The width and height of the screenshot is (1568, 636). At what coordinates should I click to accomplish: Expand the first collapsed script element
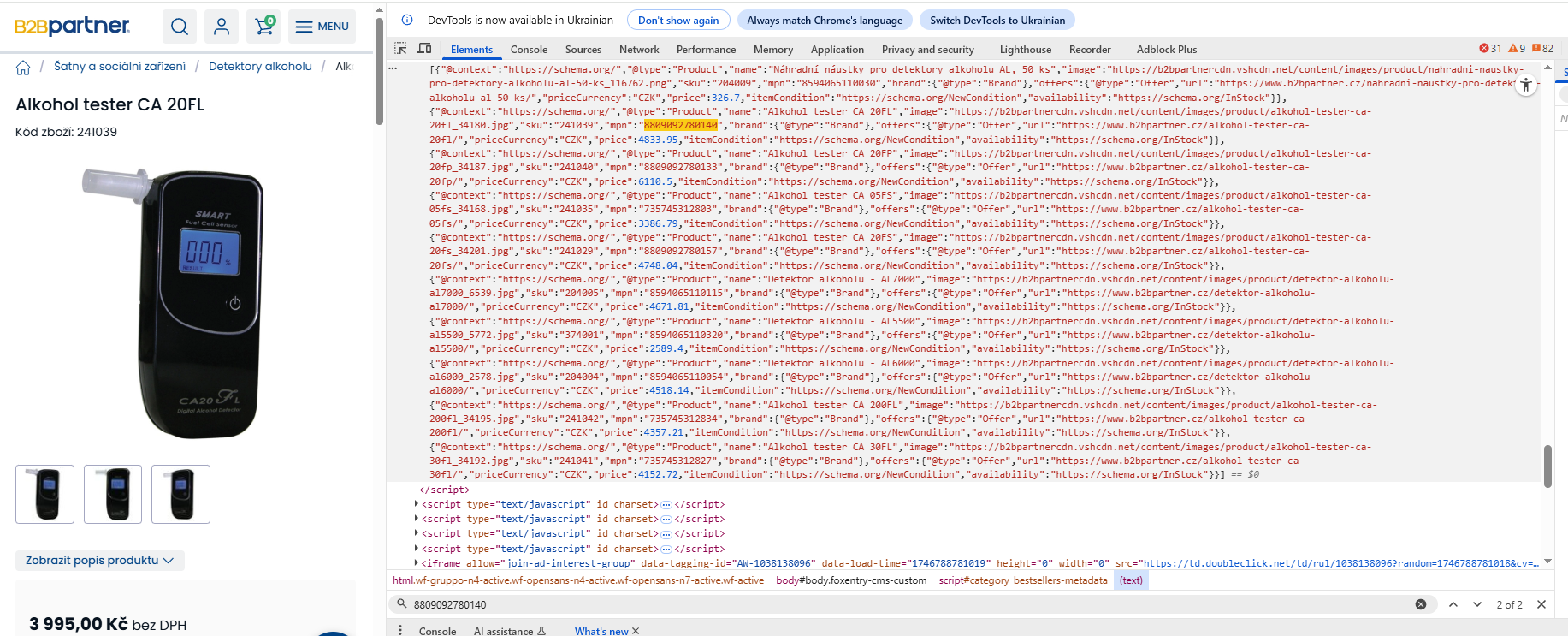pyautogui.click(x=417, y=504)
